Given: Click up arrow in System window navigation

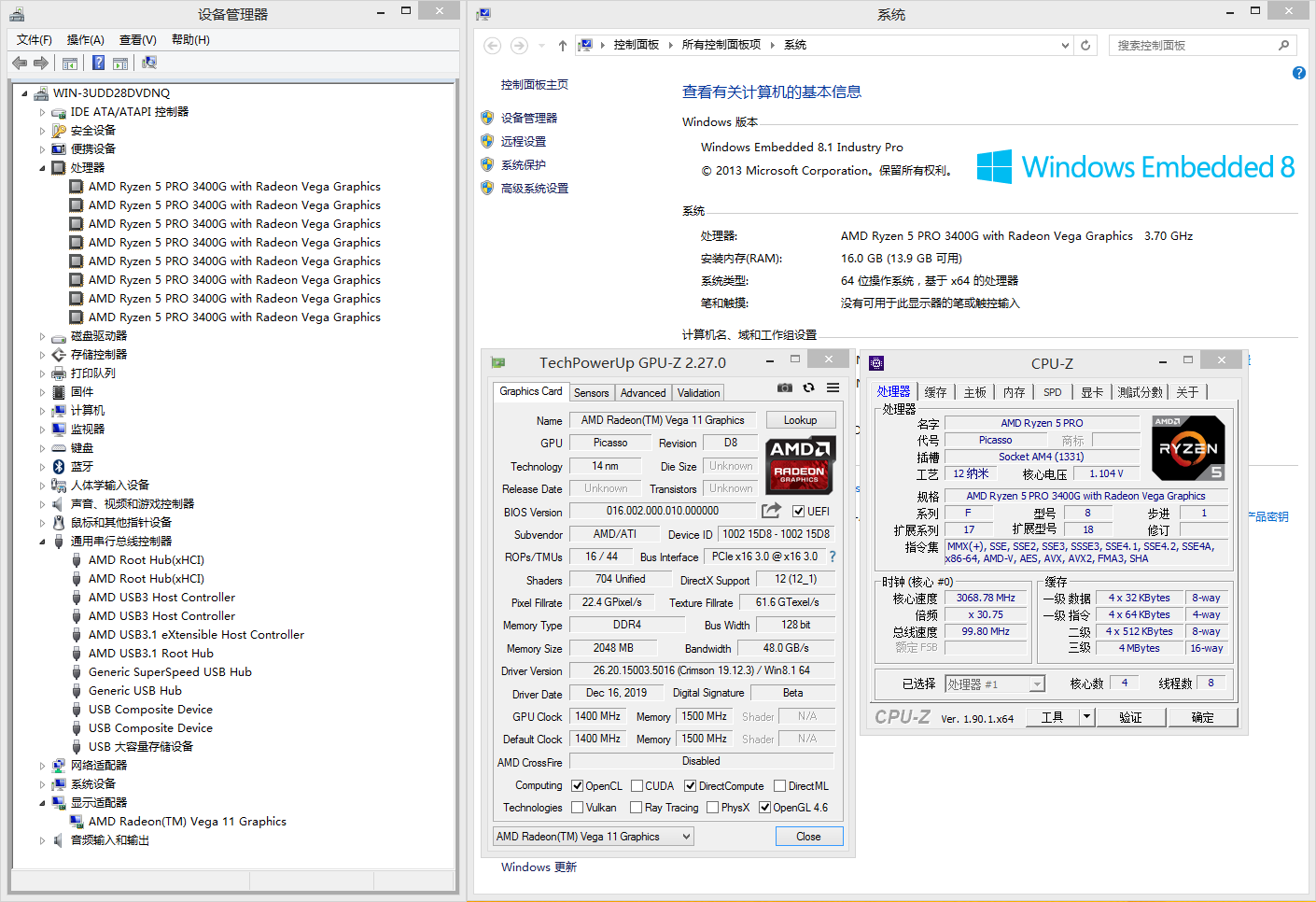Looking at the screenshot, I should point(562,45).
